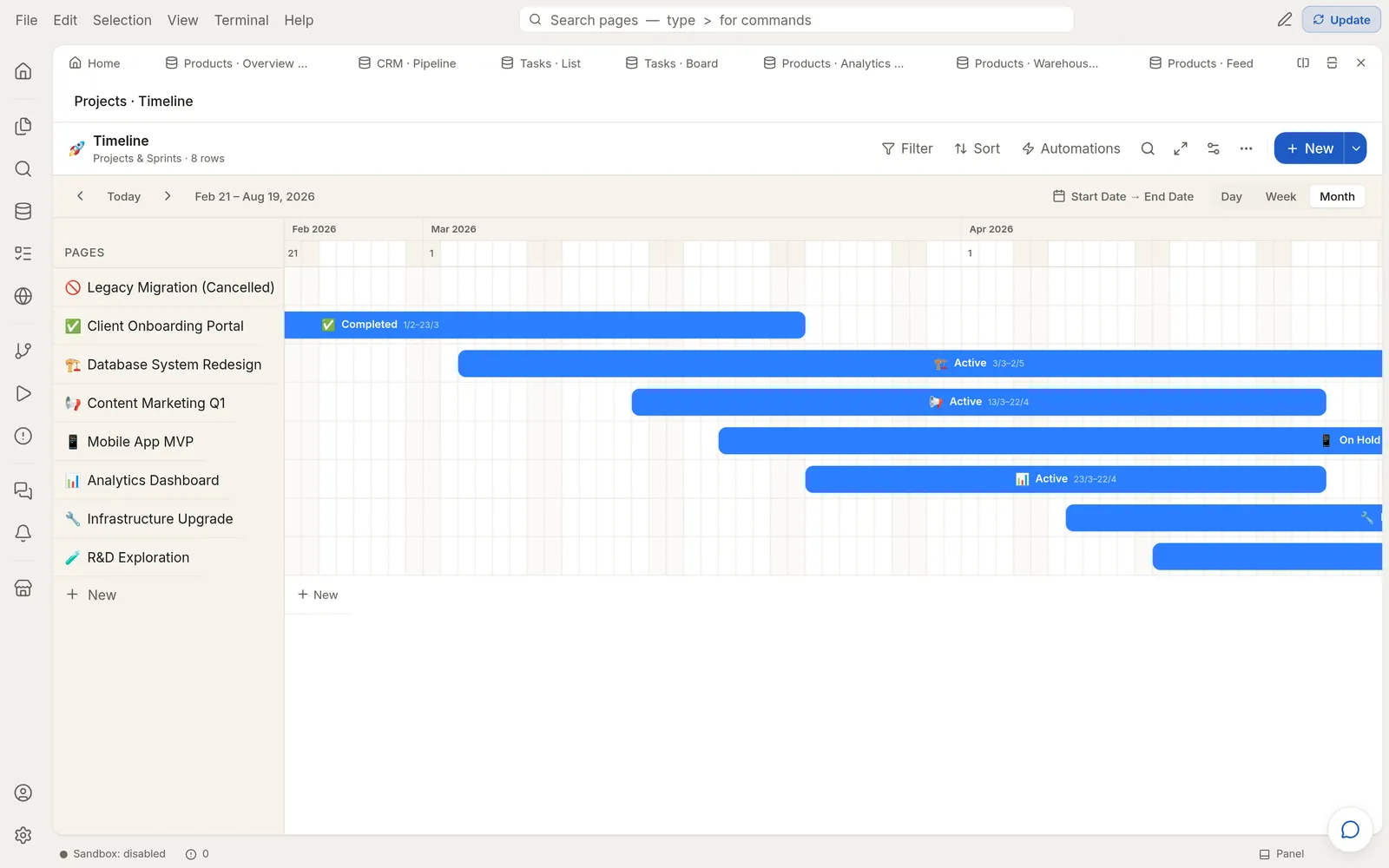Screen dimensions: 1389x868
Task: Click the Completed Client Onboarding timeline bar
Action: pyautogui.click(x=545, y=325)
